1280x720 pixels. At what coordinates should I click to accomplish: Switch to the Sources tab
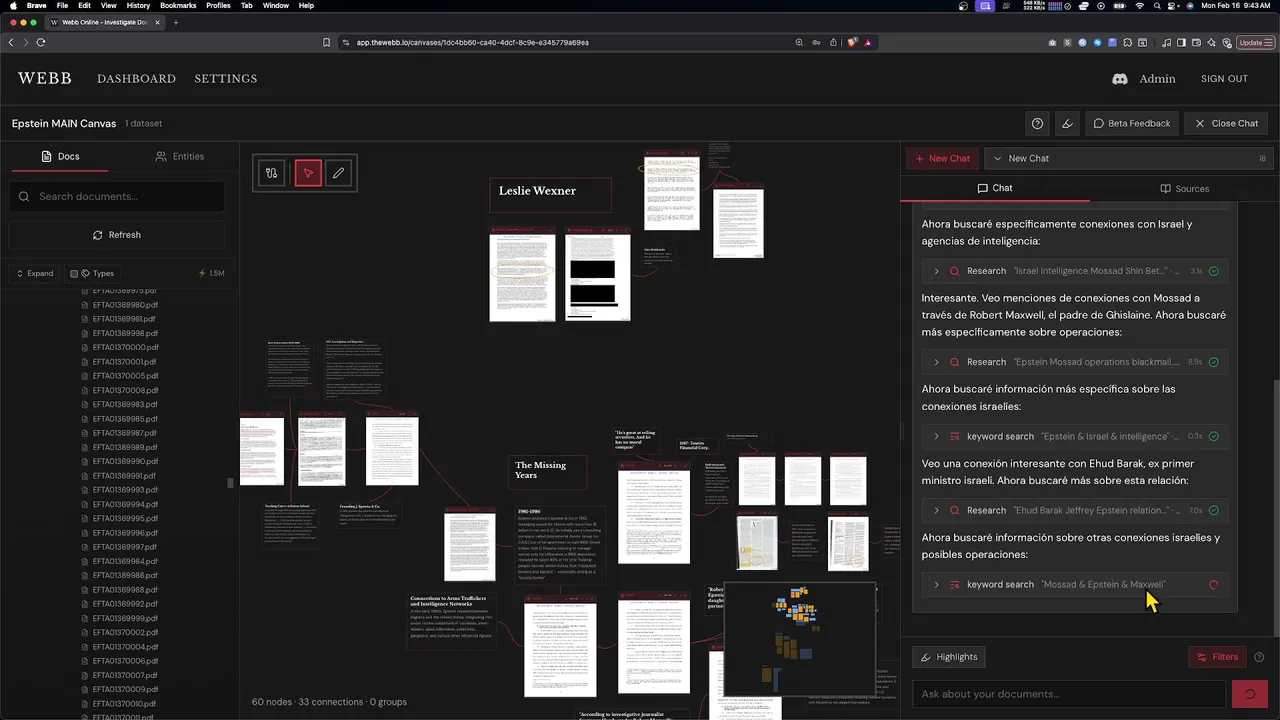coord(1184,188)
